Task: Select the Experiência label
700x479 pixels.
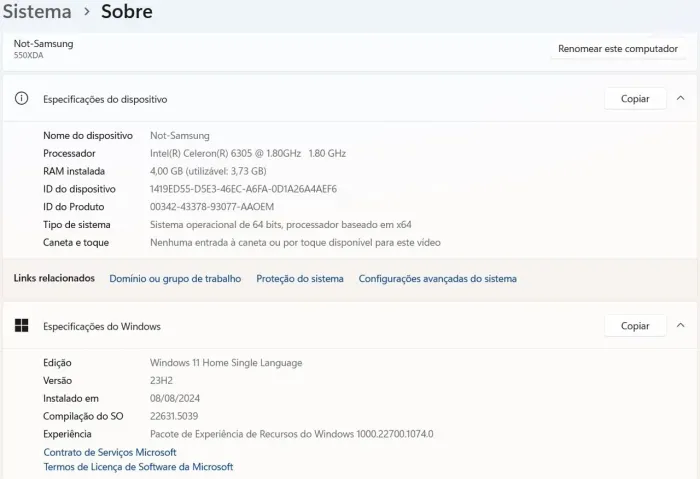Action: point(67,434)
